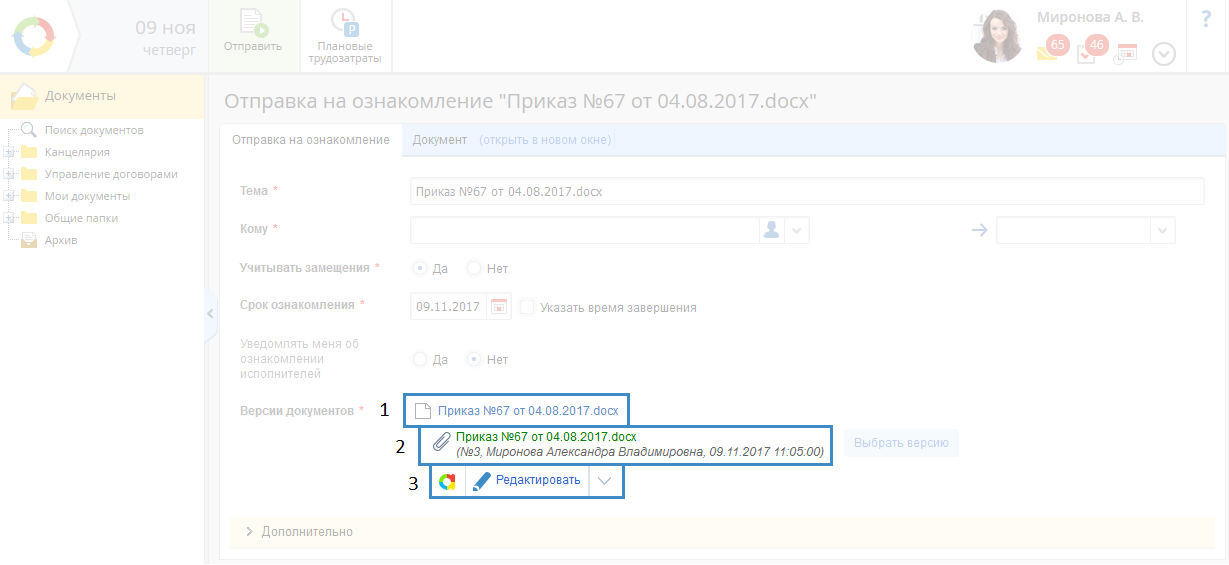1229x565 pixels.
Task: Select the Канцелярия folder
Action: pos(77,152)
